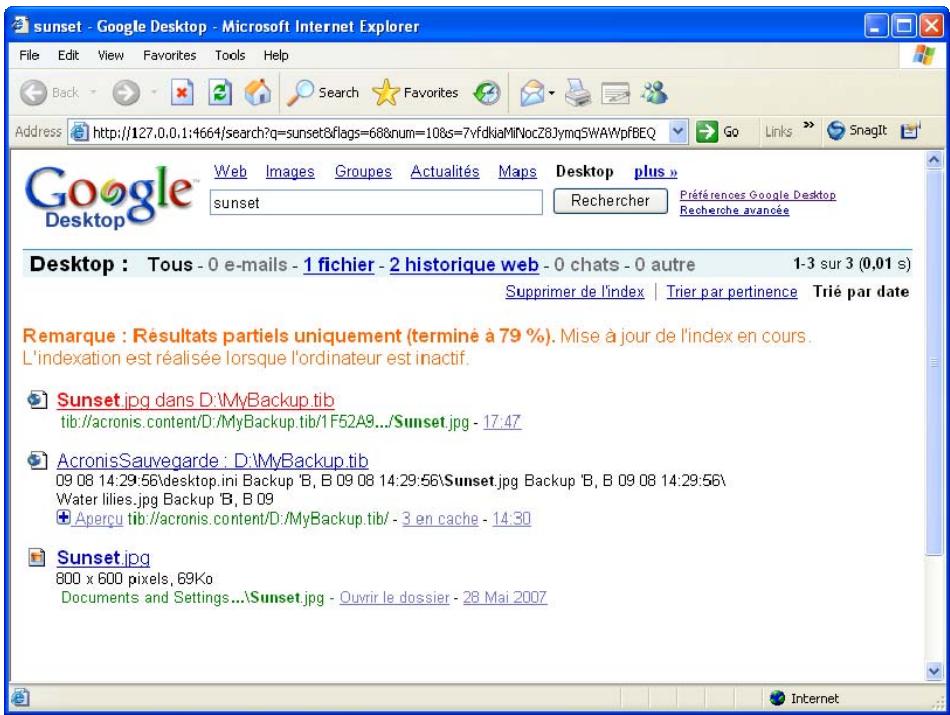
Task: Open the View menu
Action: coord(111,55)
